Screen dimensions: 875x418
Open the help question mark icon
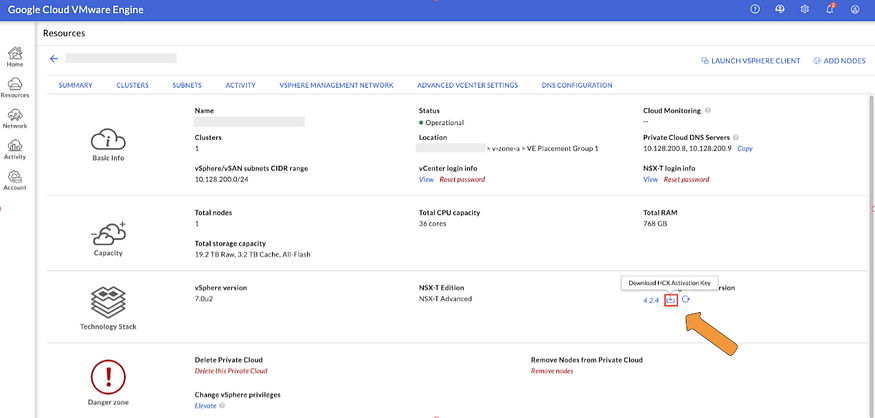pos(755,9)
